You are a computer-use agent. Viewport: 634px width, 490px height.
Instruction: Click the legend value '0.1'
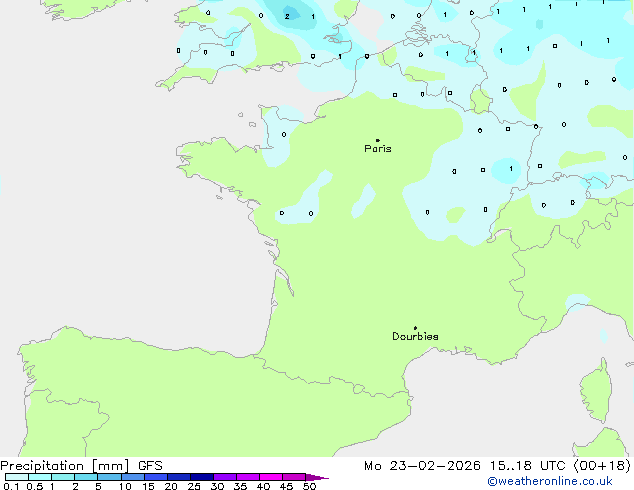tap(11, 486)
